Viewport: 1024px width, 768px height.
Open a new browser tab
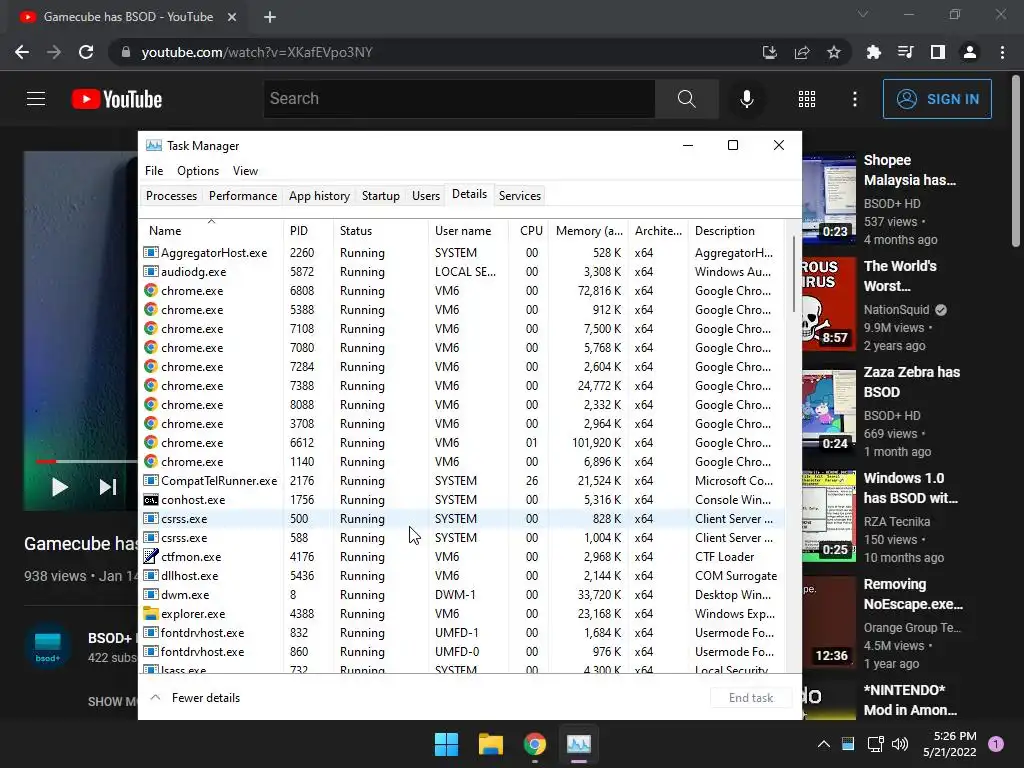tap(270, 17)
